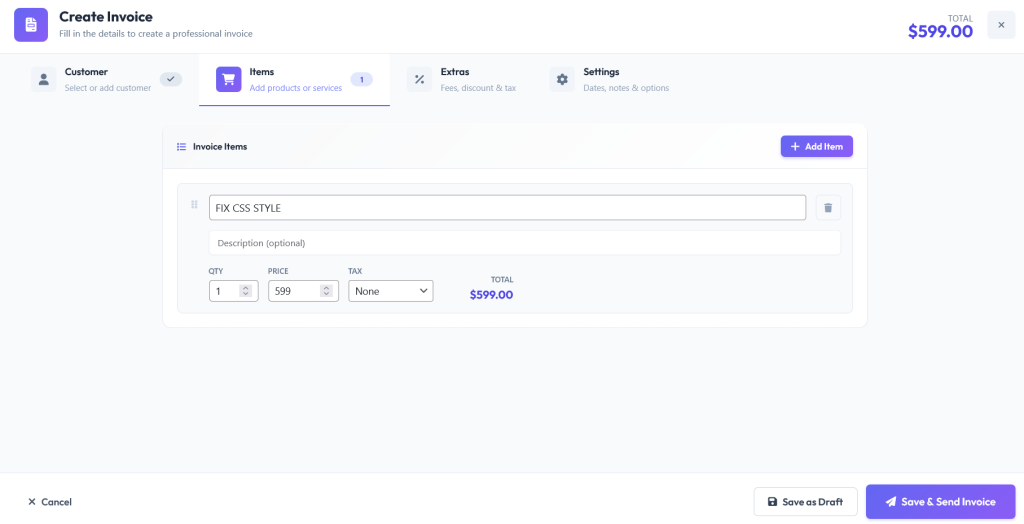Click the Invoice Items heading text
The image size is (1024, 524).
tap(220, 146)
